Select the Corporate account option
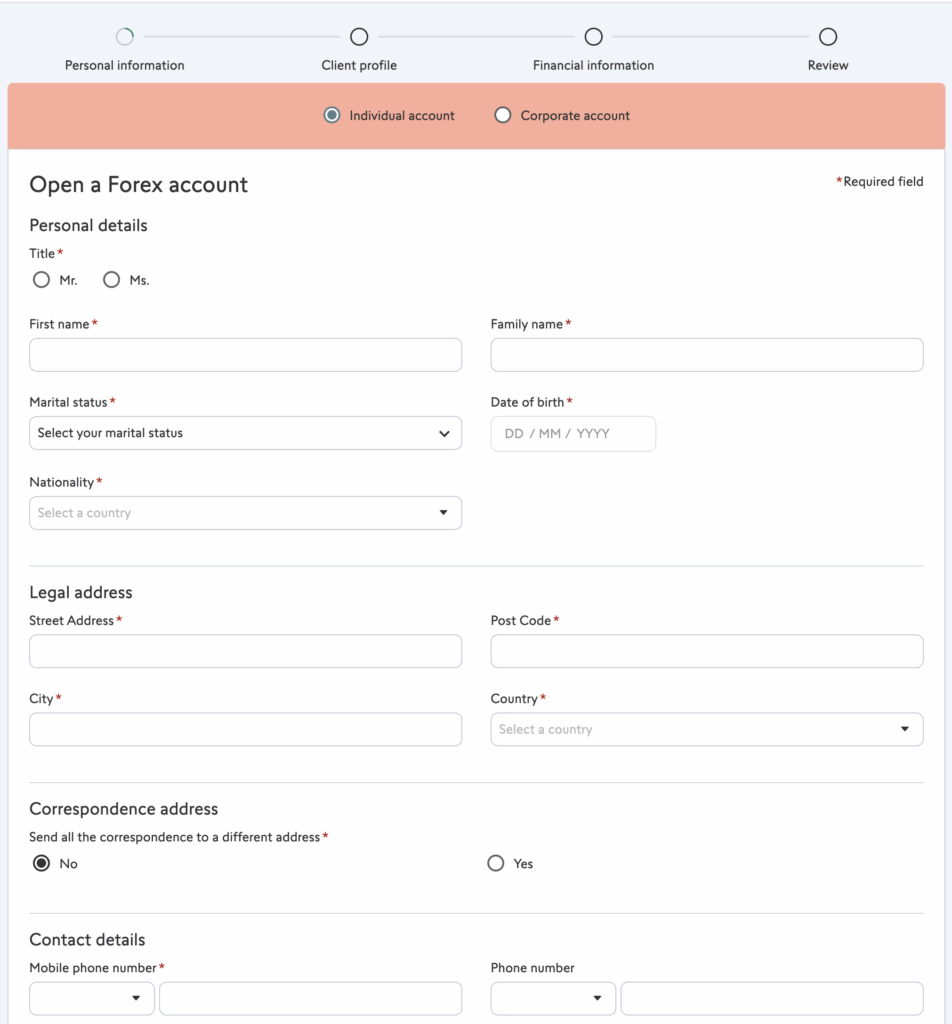 [503, 115]
